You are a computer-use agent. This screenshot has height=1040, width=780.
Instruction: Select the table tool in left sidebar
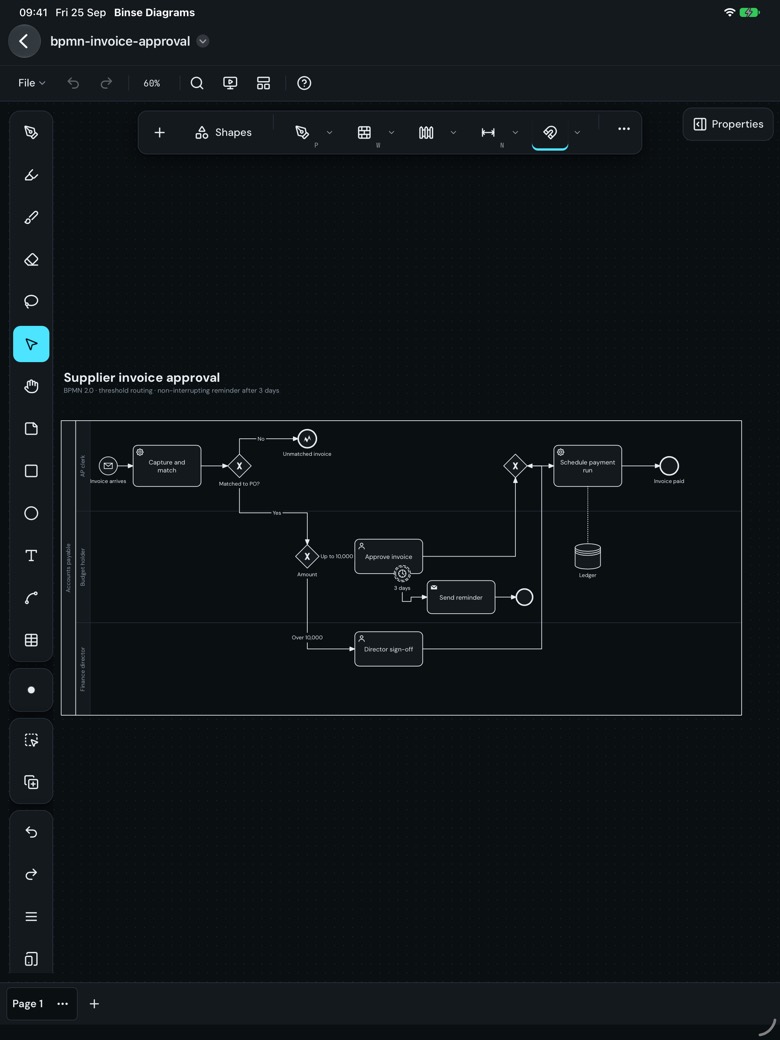pyautogui.click(x=31, y=640)
